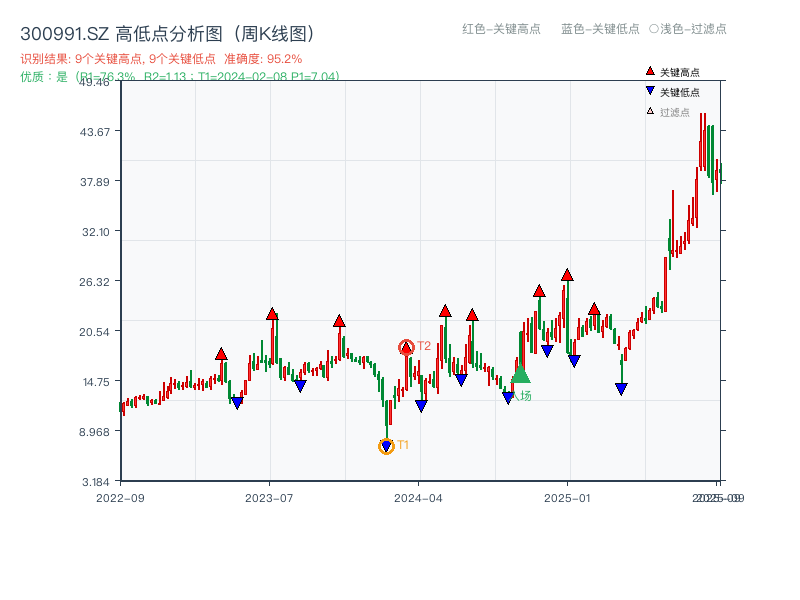Image resolution: width=800 pixels, height=600 pixels.
Task: Click the green 入场 entry triangle marker
Action: point(521,376)
